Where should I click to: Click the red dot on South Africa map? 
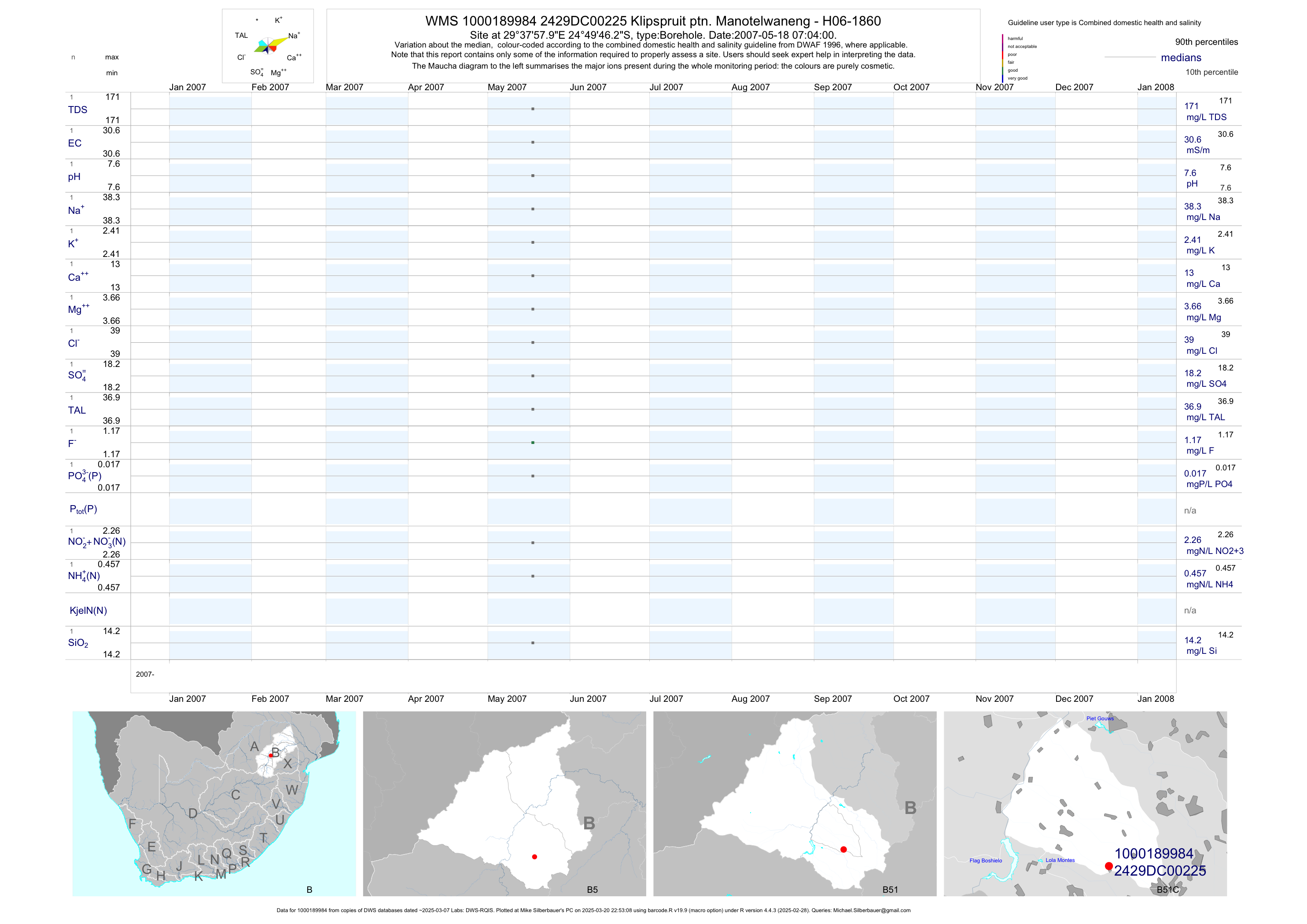[271, 755]
